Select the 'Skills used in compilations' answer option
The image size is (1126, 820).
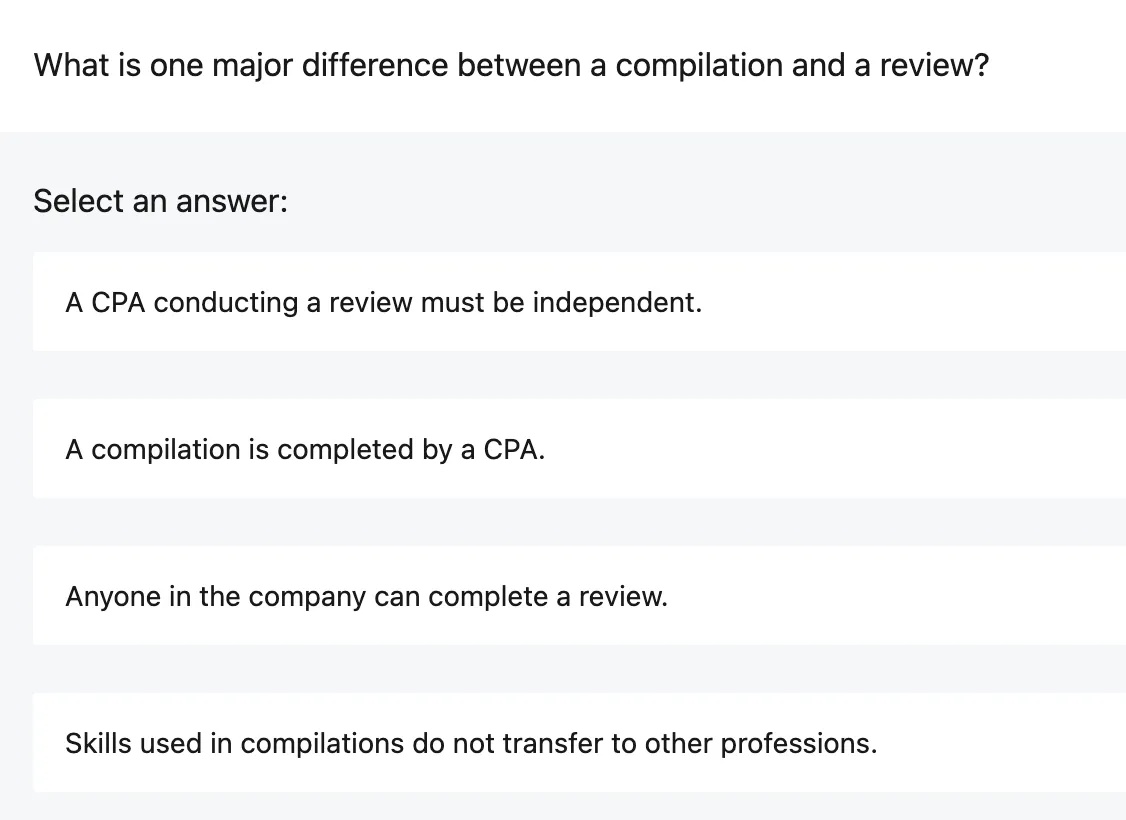(470, 743)
